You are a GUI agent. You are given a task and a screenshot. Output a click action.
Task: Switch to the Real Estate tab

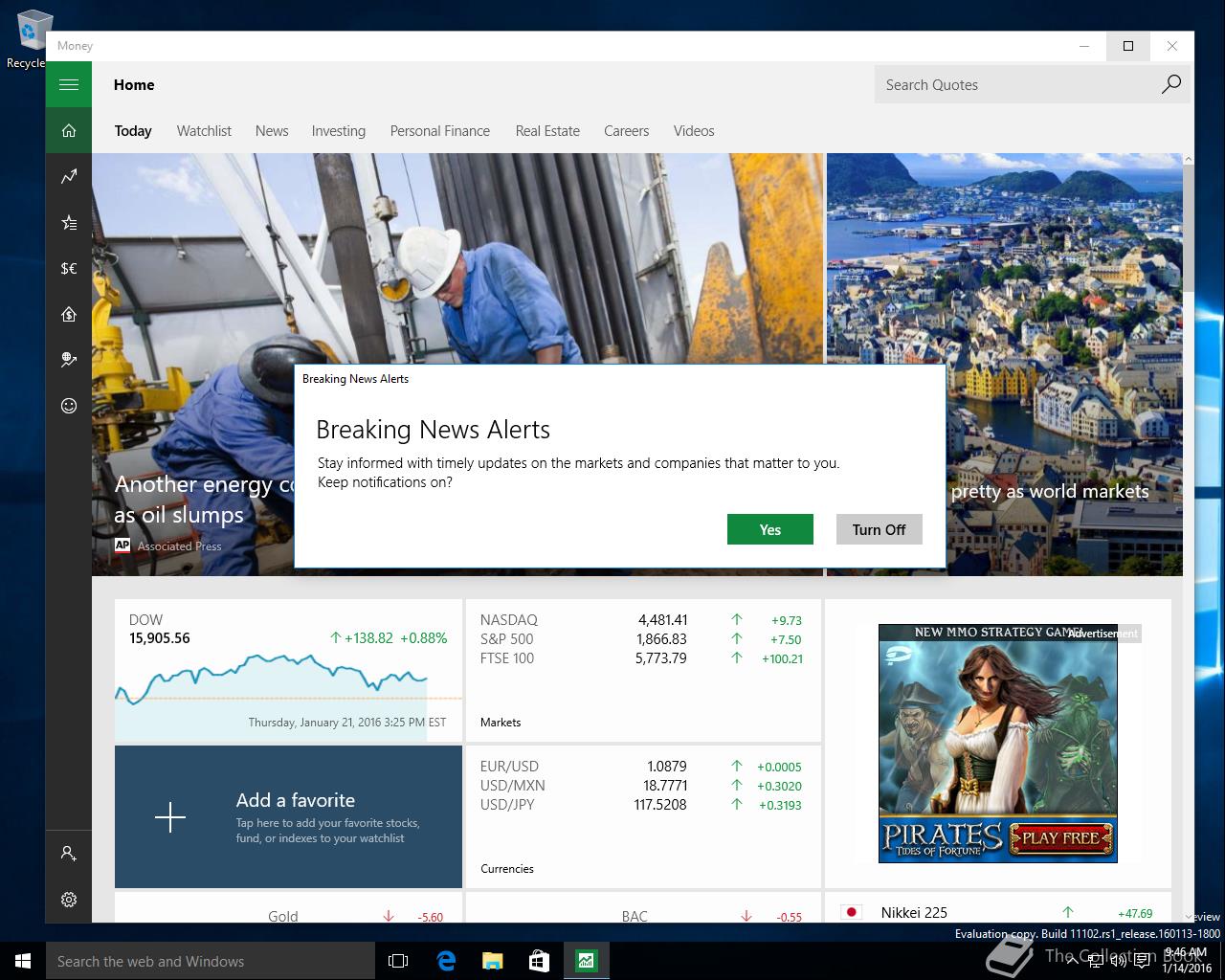(547, 131)
